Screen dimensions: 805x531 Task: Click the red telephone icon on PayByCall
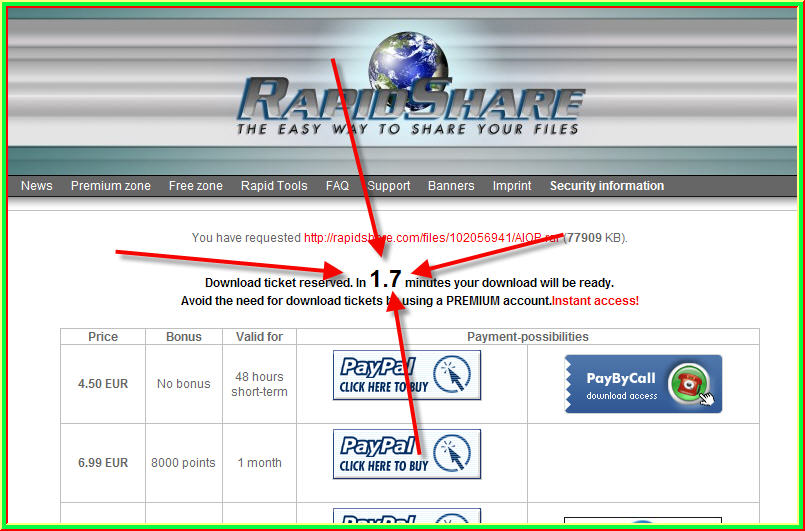click(688, 383)
